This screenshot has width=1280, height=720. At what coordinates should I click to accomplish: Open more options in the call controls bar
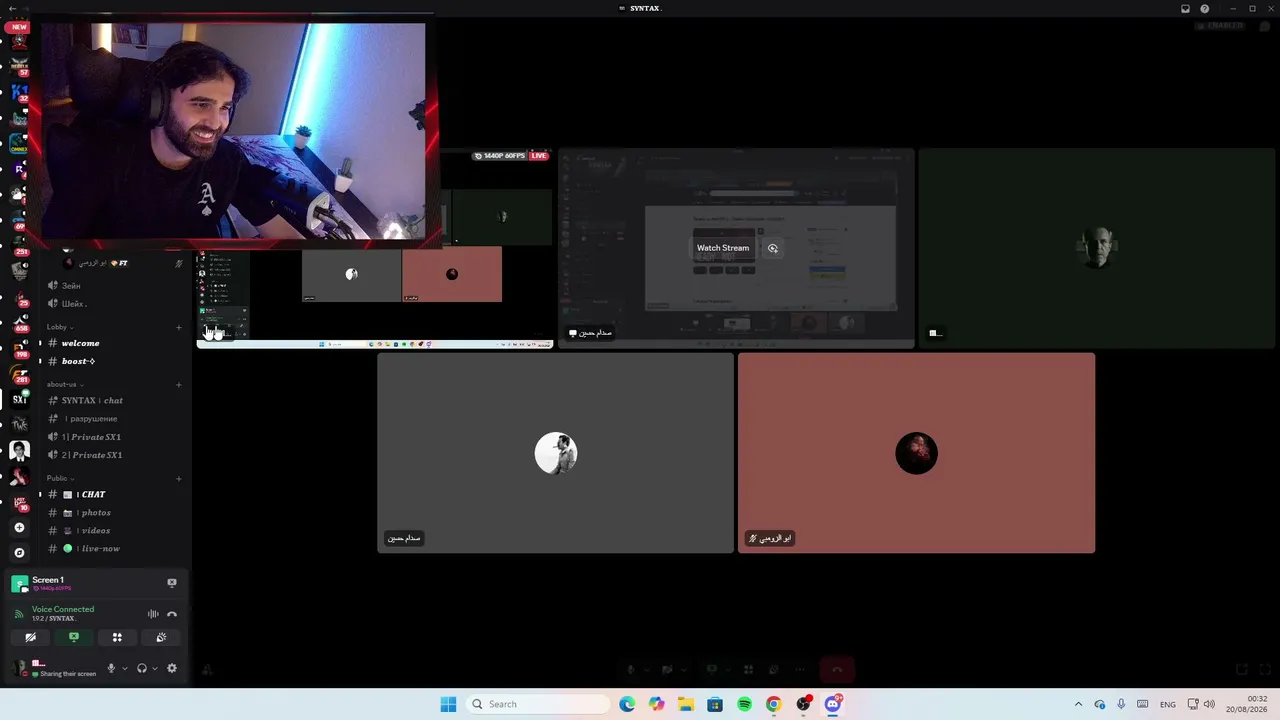(x=800, y=669)
